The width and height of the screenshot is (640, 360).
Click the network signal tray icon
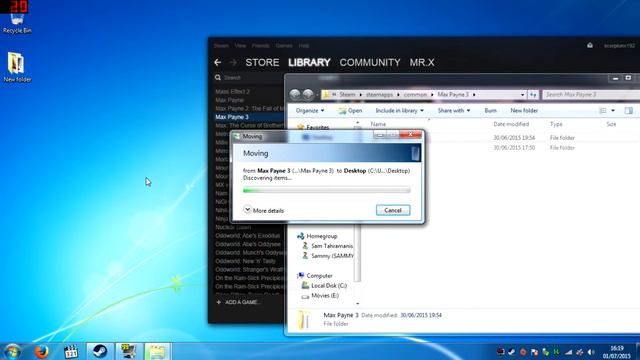pos(568,352)
